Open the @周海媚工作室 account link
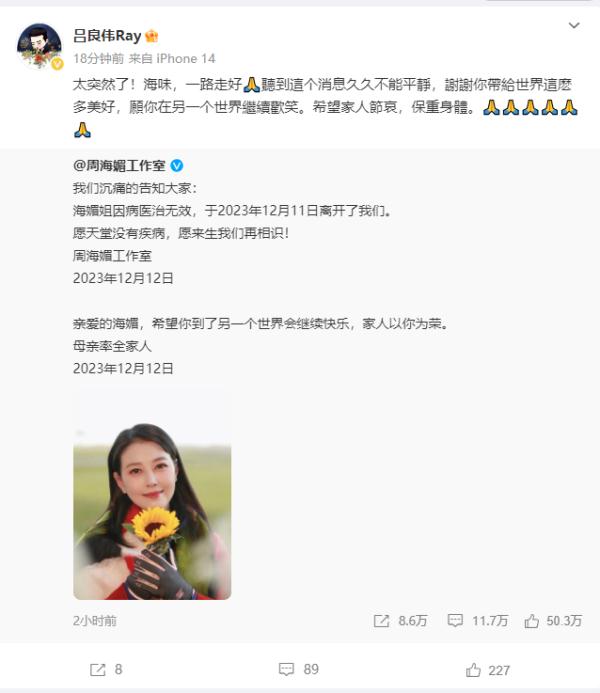Screen dimensions: 600x693 pos(119,166)
